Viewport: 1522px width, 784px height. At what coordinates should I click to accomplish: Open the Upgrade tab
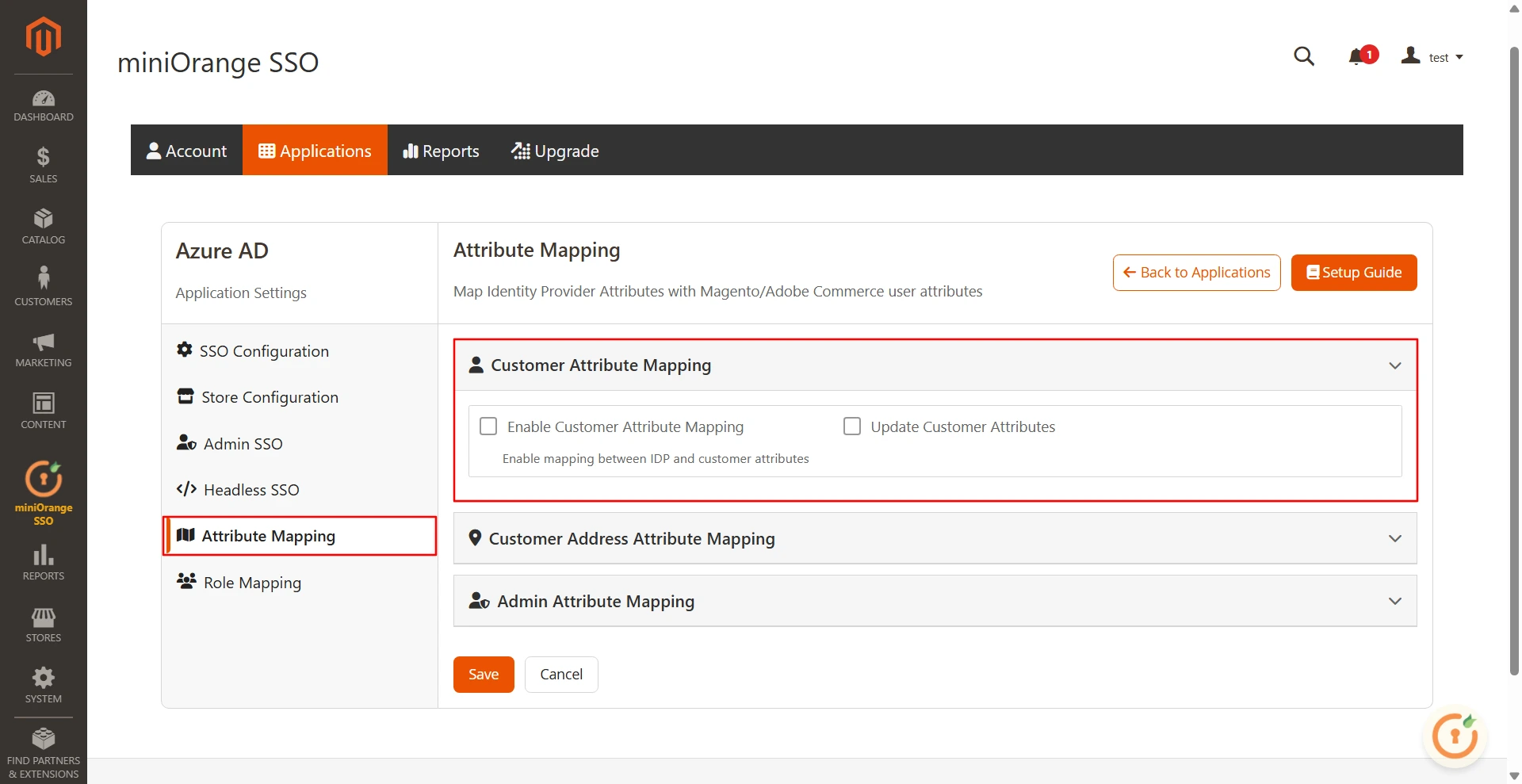click(554, 151)
